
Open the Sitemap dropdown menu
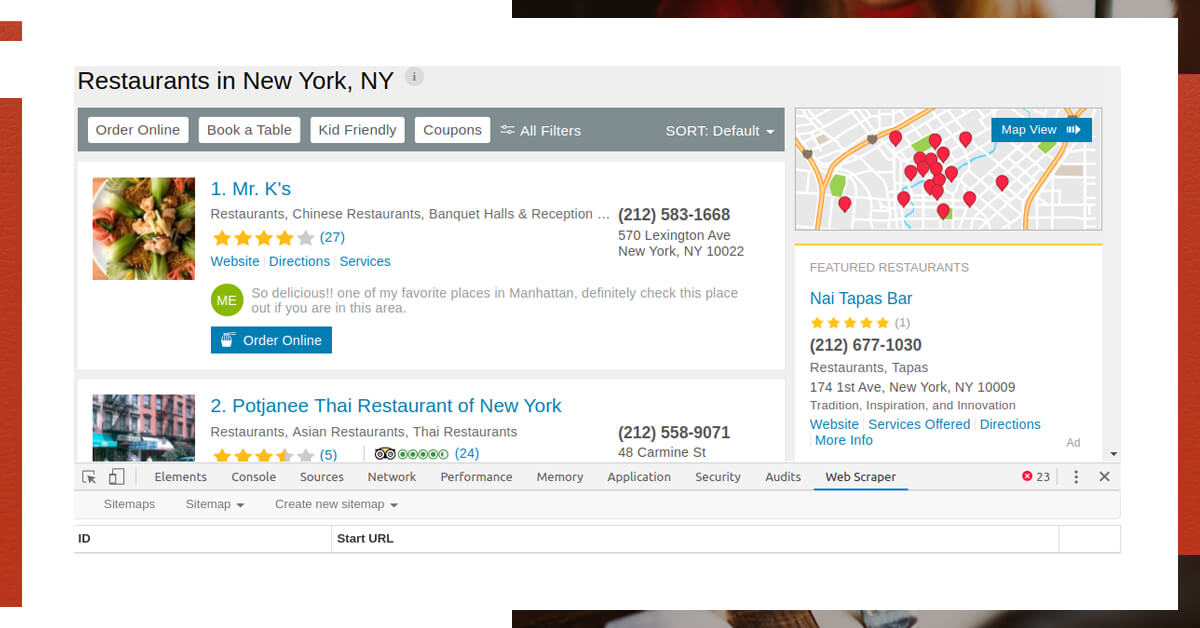click(214, 504)
